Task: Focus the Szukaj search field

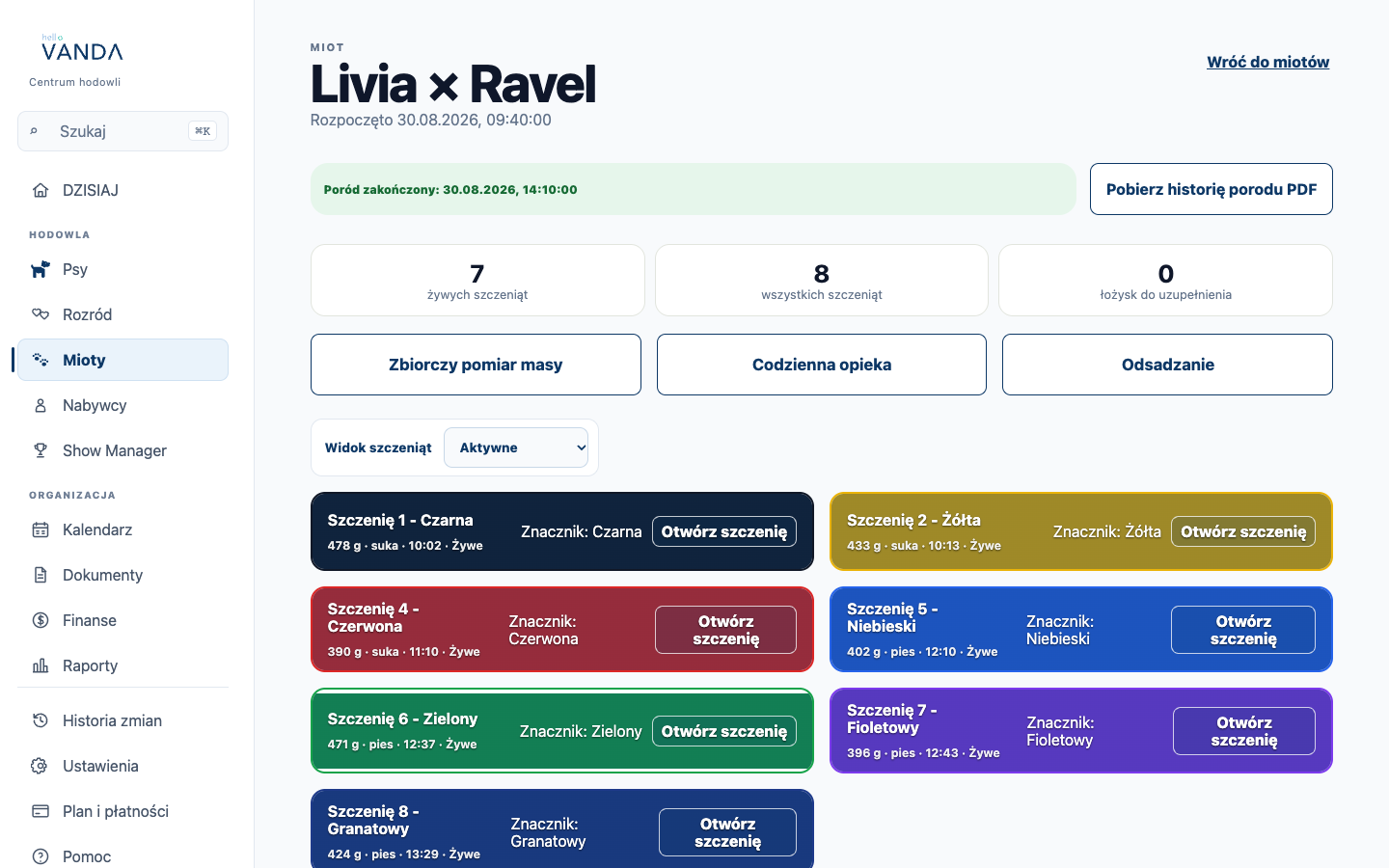Action: click(x=123, y=131)
